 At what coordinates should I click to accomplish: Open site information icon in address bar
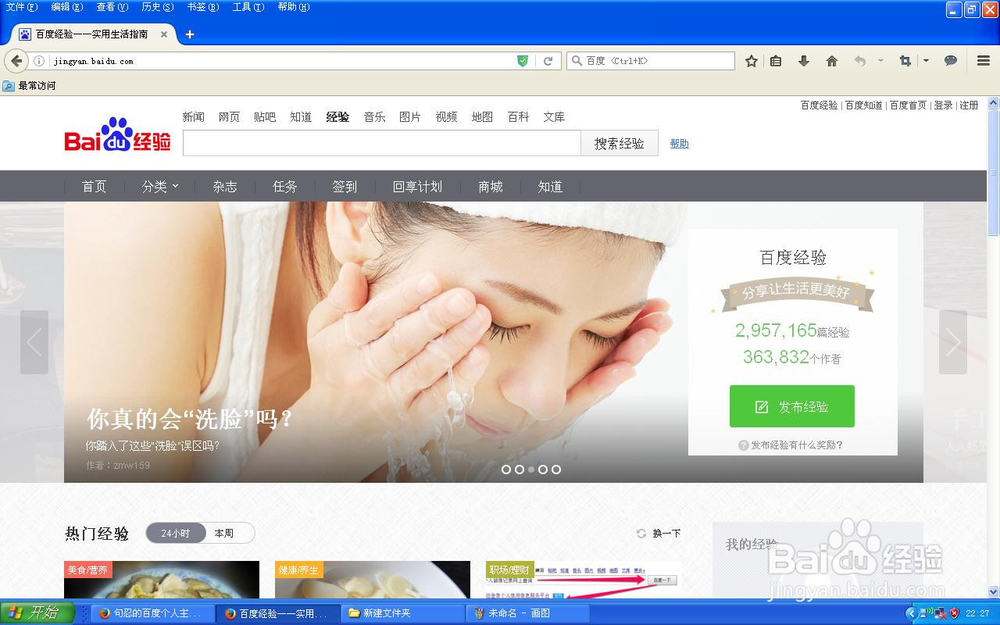coord(39,61)
